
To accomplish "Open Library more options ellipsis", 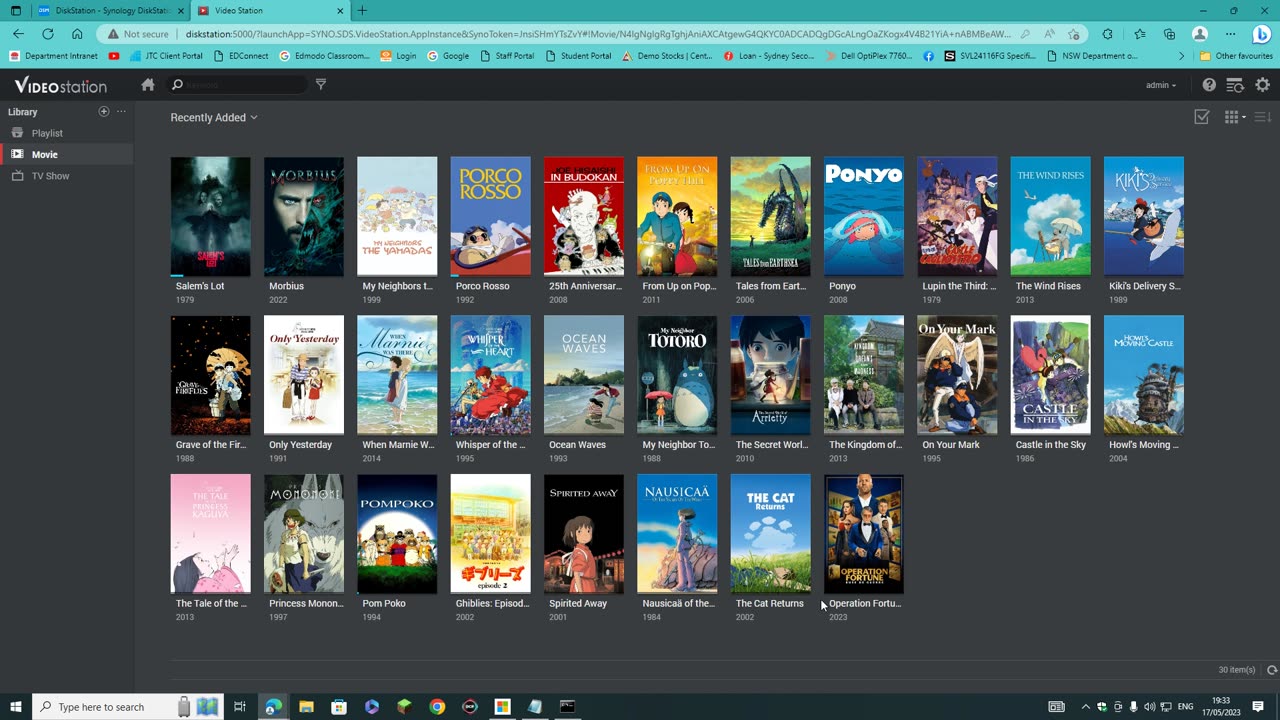I will pyautogui.click(x=121, y=111).
